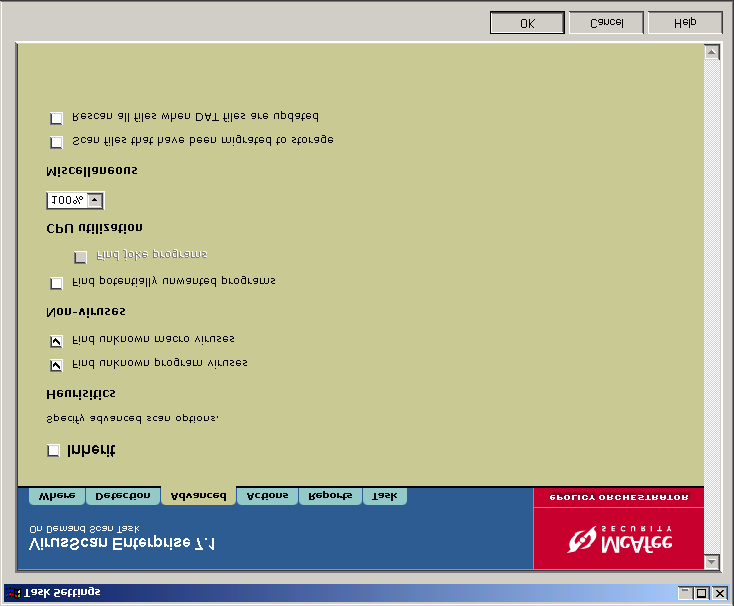Toggle Find joke programs checkbox
This screenshot has height=606, width=734.
pyautogui.click(x=81, y=256)
